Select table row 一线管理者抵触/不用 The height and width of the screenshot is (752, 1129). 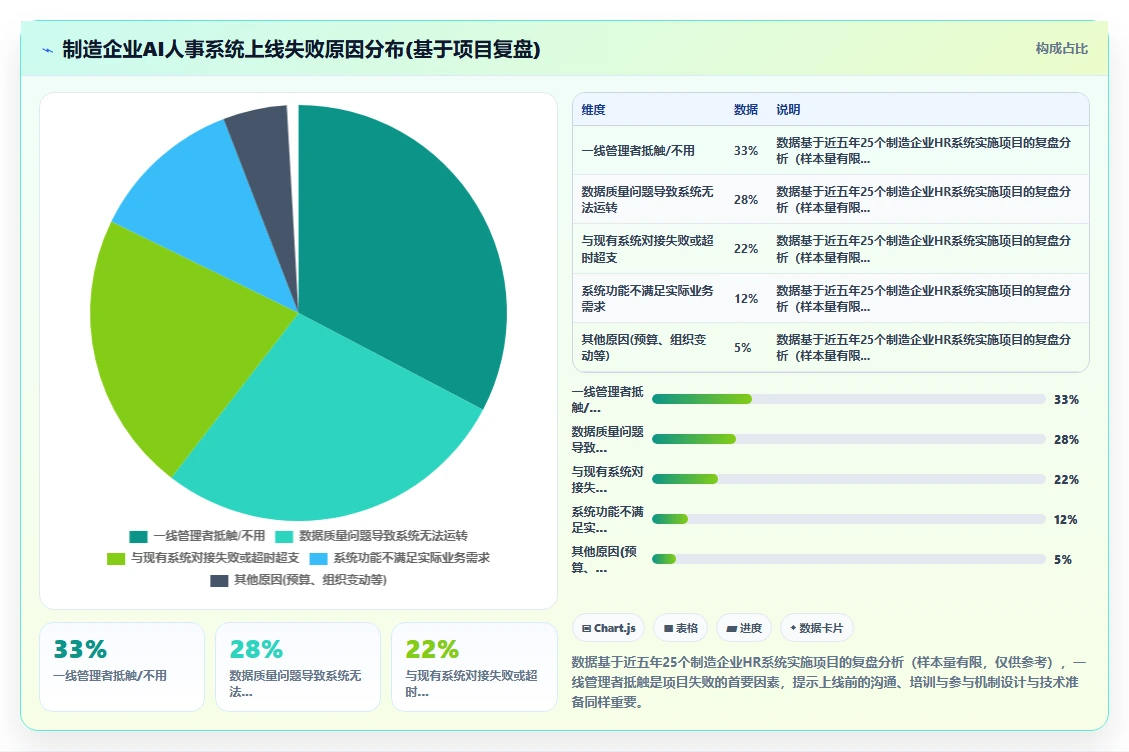coord(830,151)
